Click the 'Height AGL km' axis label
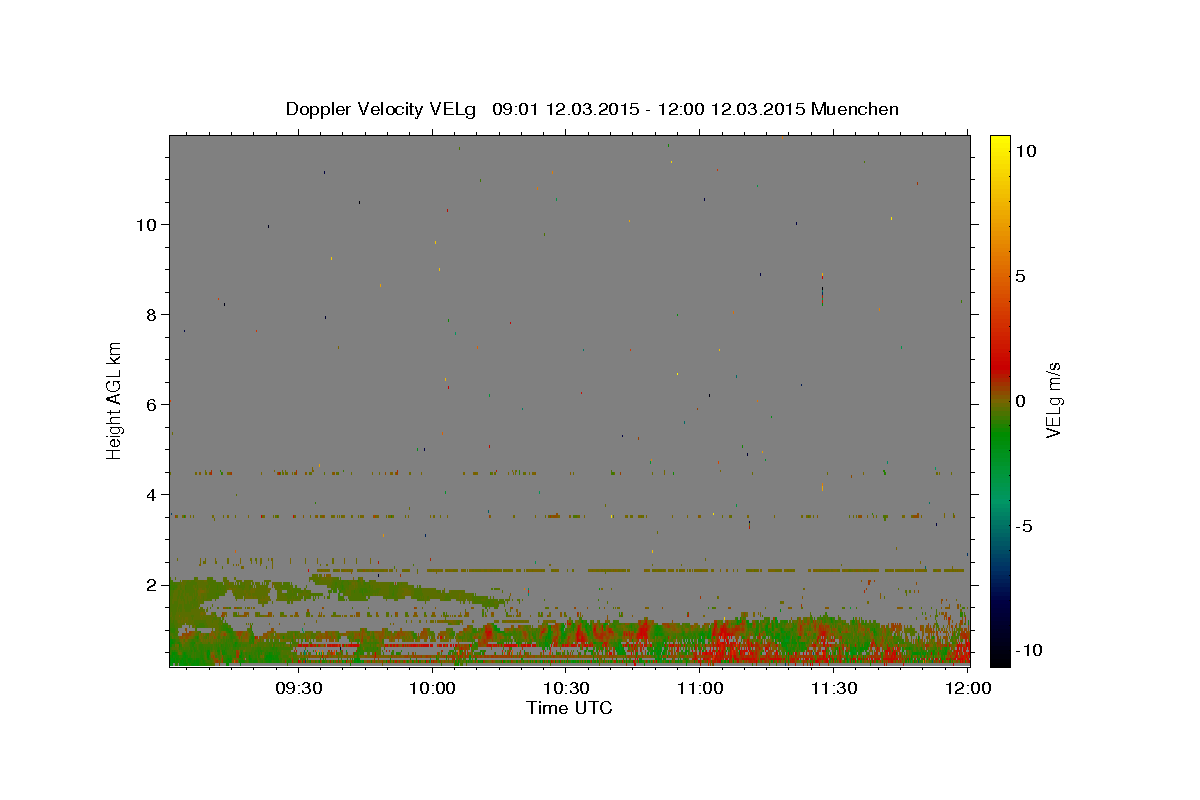 pos(115,400)
